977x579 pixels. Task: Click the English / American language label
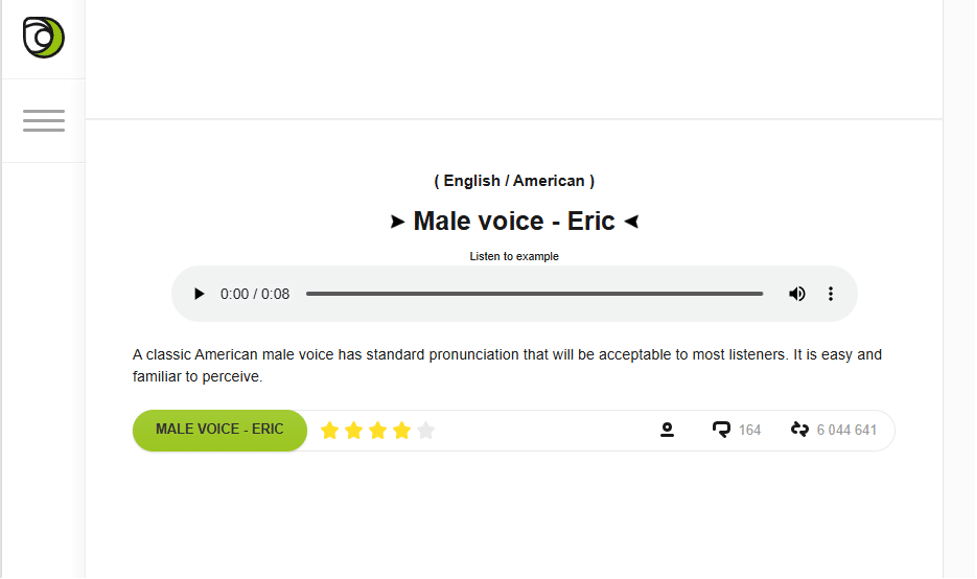click(514, 181)
